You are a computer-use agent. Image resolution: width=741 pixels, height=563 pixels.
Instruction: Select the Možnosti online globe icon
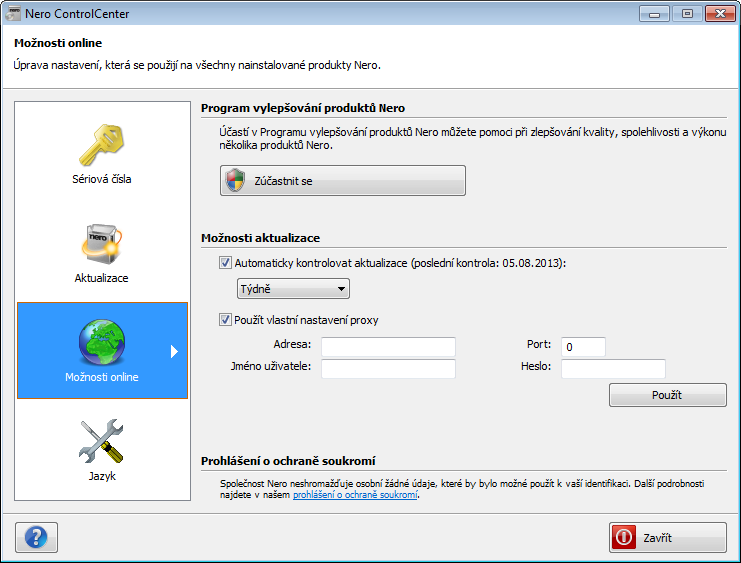pos(102,342)
